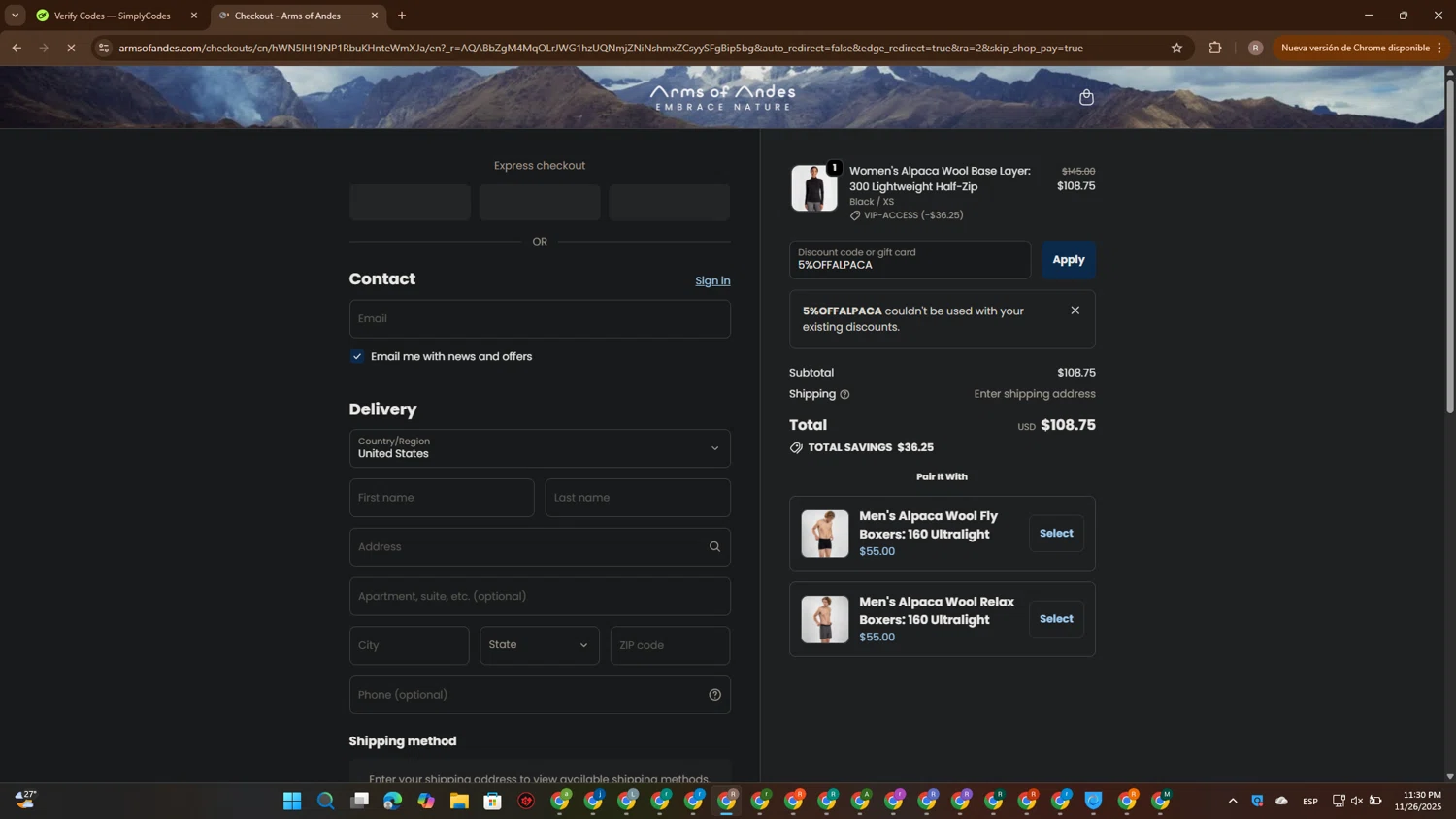Open the State dropdown
Viewport: 1456px width, 819px height.
coord(540,645)
